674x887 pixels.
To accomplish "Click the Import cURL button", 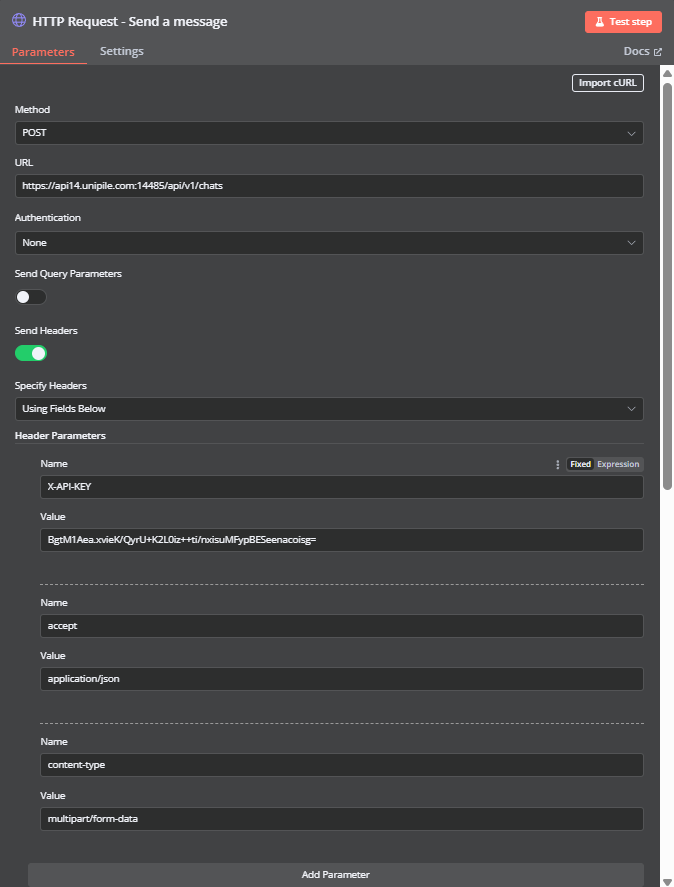I will 608,83.
